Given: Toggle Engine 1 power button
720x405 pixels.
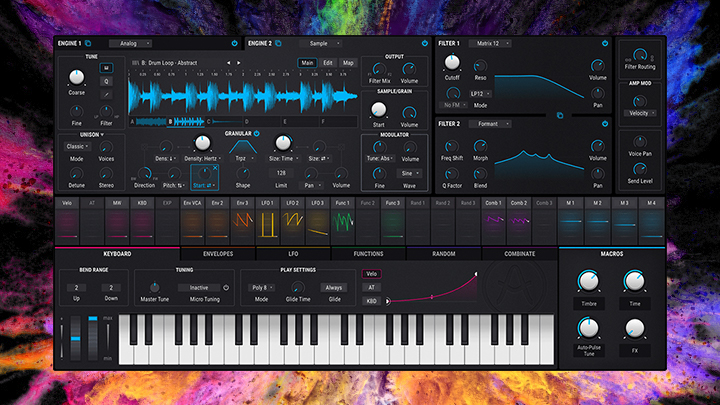Looking at the screenshot, I should coord(233,44).
